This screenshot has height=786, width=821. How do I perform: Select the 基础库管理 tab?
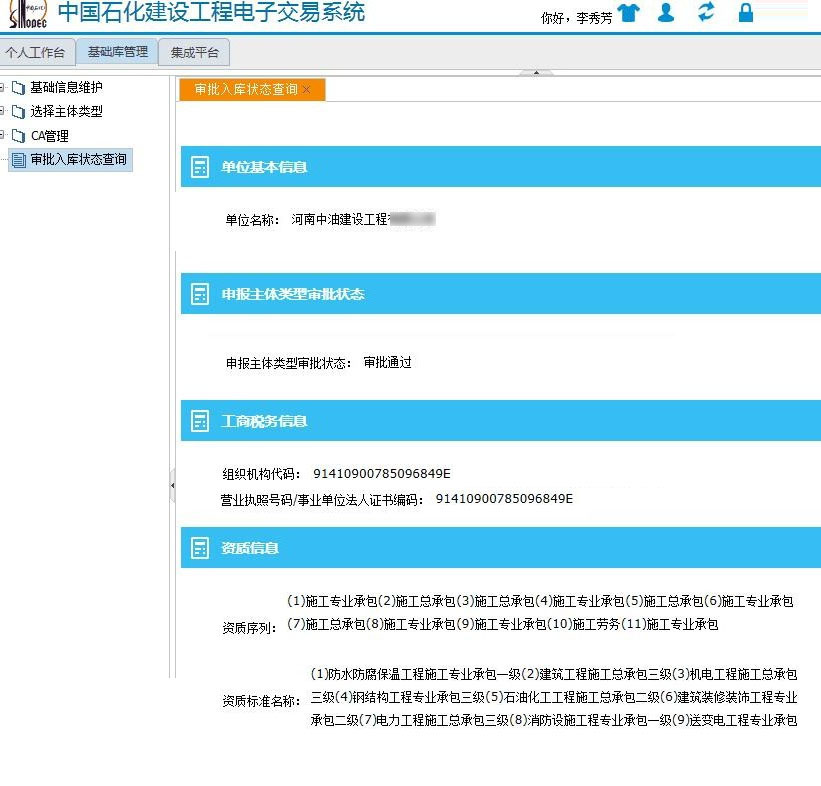(x=117, y=52)
